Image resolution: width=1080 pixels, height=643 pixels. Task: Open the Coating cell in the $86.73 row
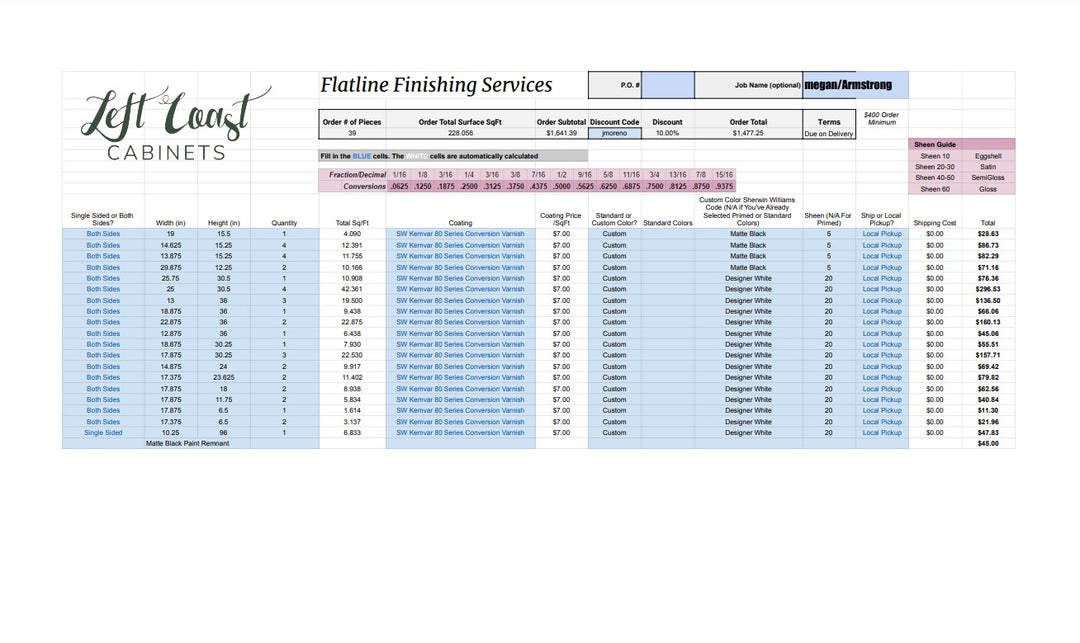(x=460, y=245)
